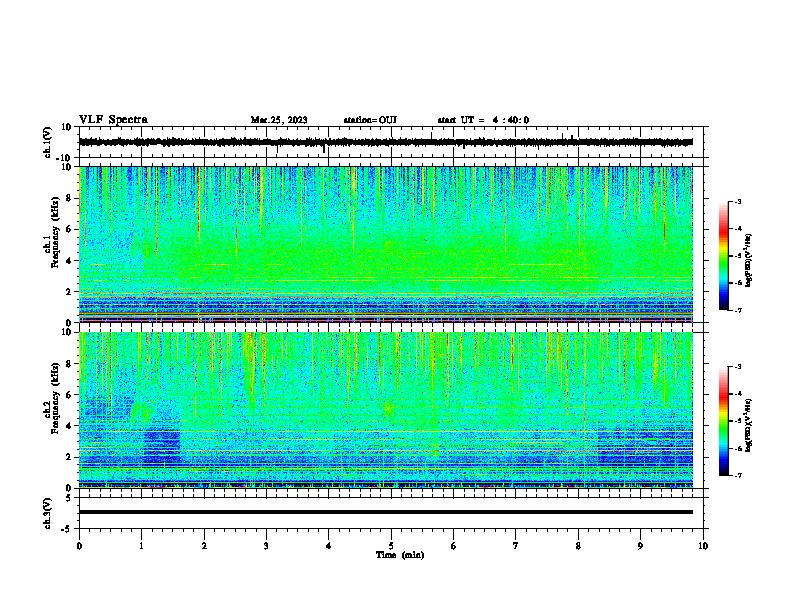Click tick label "7" on Time axis
792x612 pixels.
[x=516, y=546]
